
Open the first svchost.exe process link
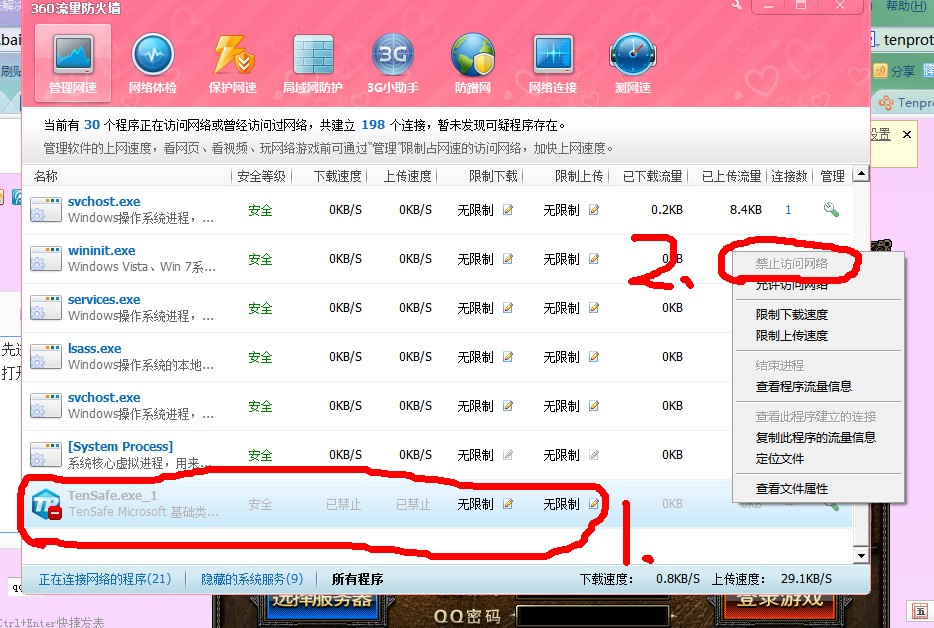tap(104, 201)
